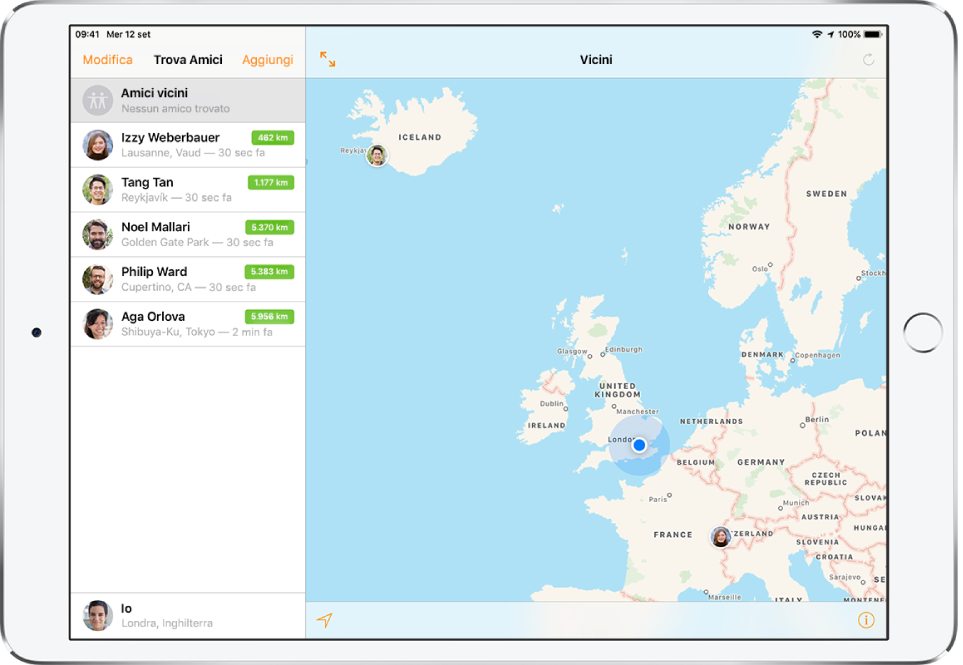Tap the Io profile photo in the sidebar footer
The width and height of the screenshot is (963, 665).
pyautogui.click(x=98, y=616)
